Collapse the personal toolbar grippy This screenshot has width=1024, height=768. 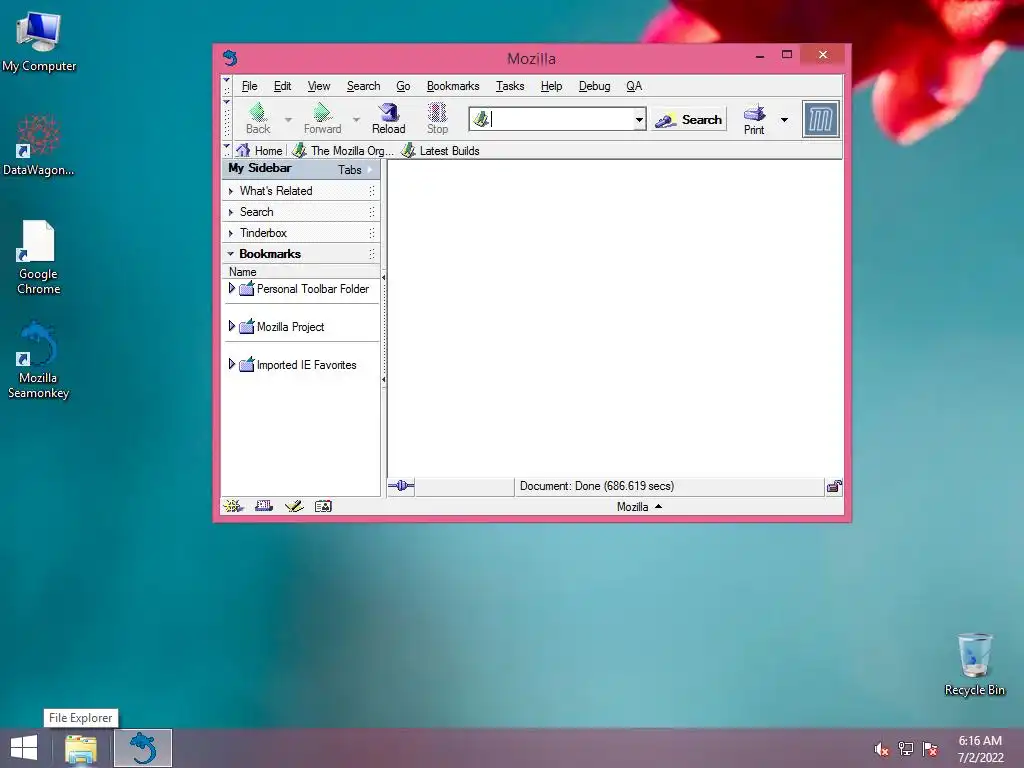(227, 150)
